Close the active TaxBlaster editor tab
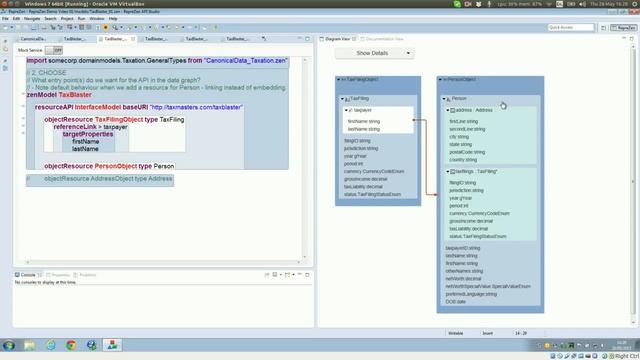Image resolution: width=640 pixels, height=360 pixels. coord(133,39)
